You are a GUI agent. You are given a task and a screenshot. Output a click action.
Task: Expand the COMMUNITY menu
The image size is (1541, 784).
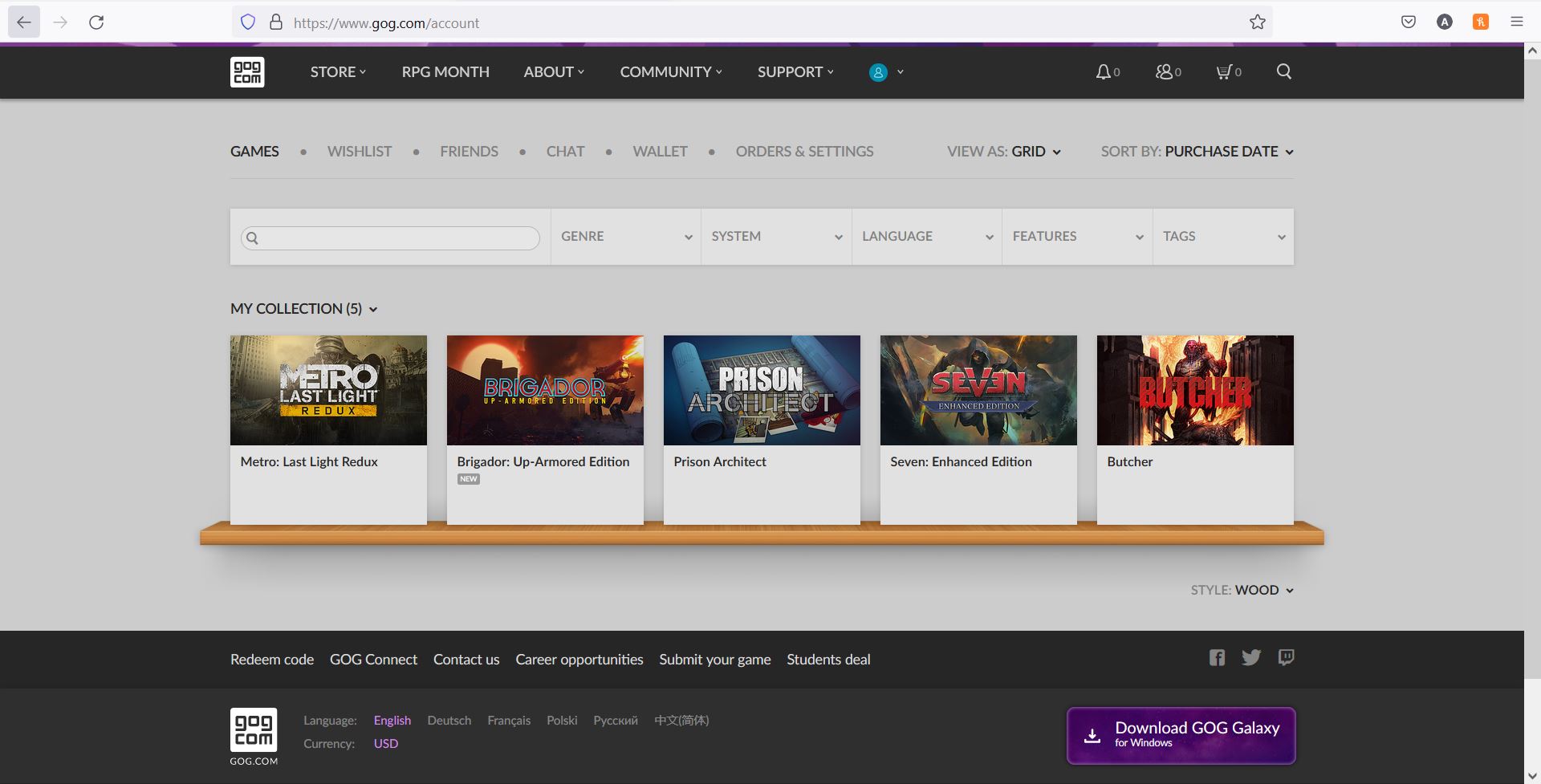(x=671, y=72)
